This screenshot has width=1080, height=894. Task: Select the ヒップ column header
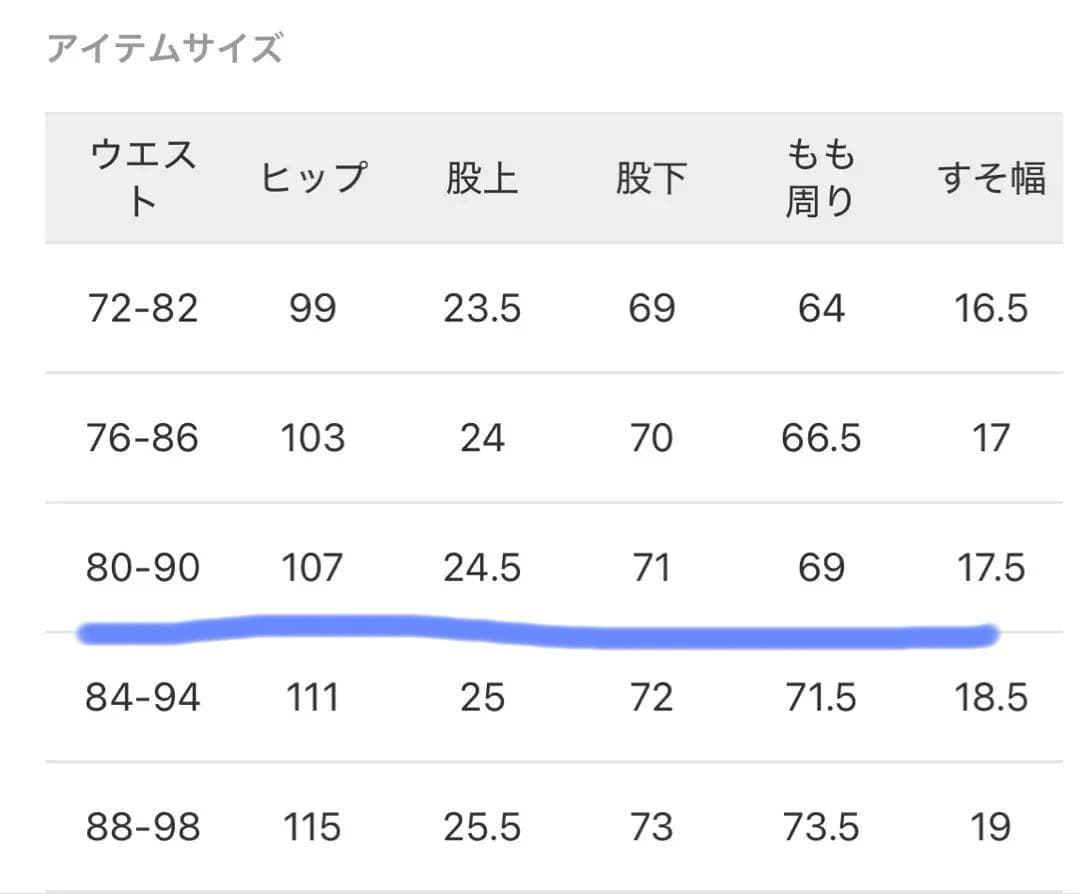(313, 178)
